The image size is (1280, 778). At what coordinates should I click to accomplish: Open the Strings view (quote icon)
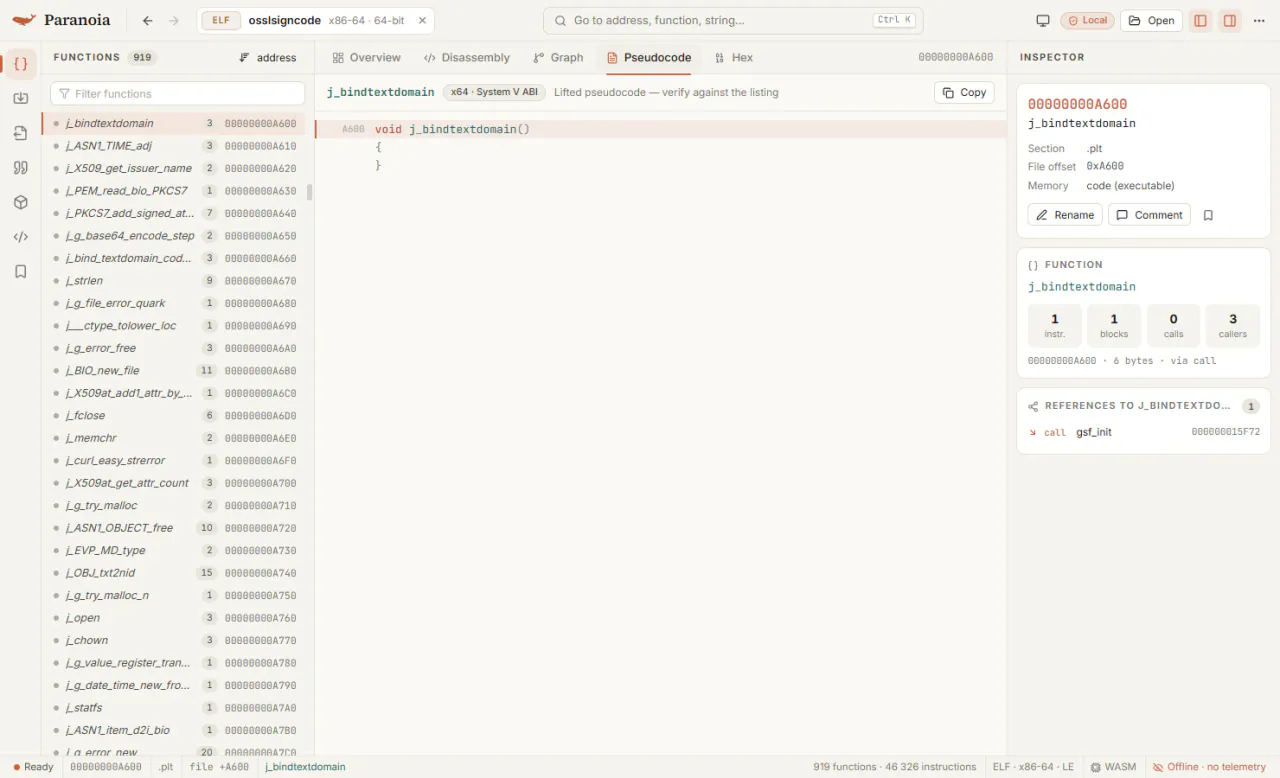(x=20, y=168)
